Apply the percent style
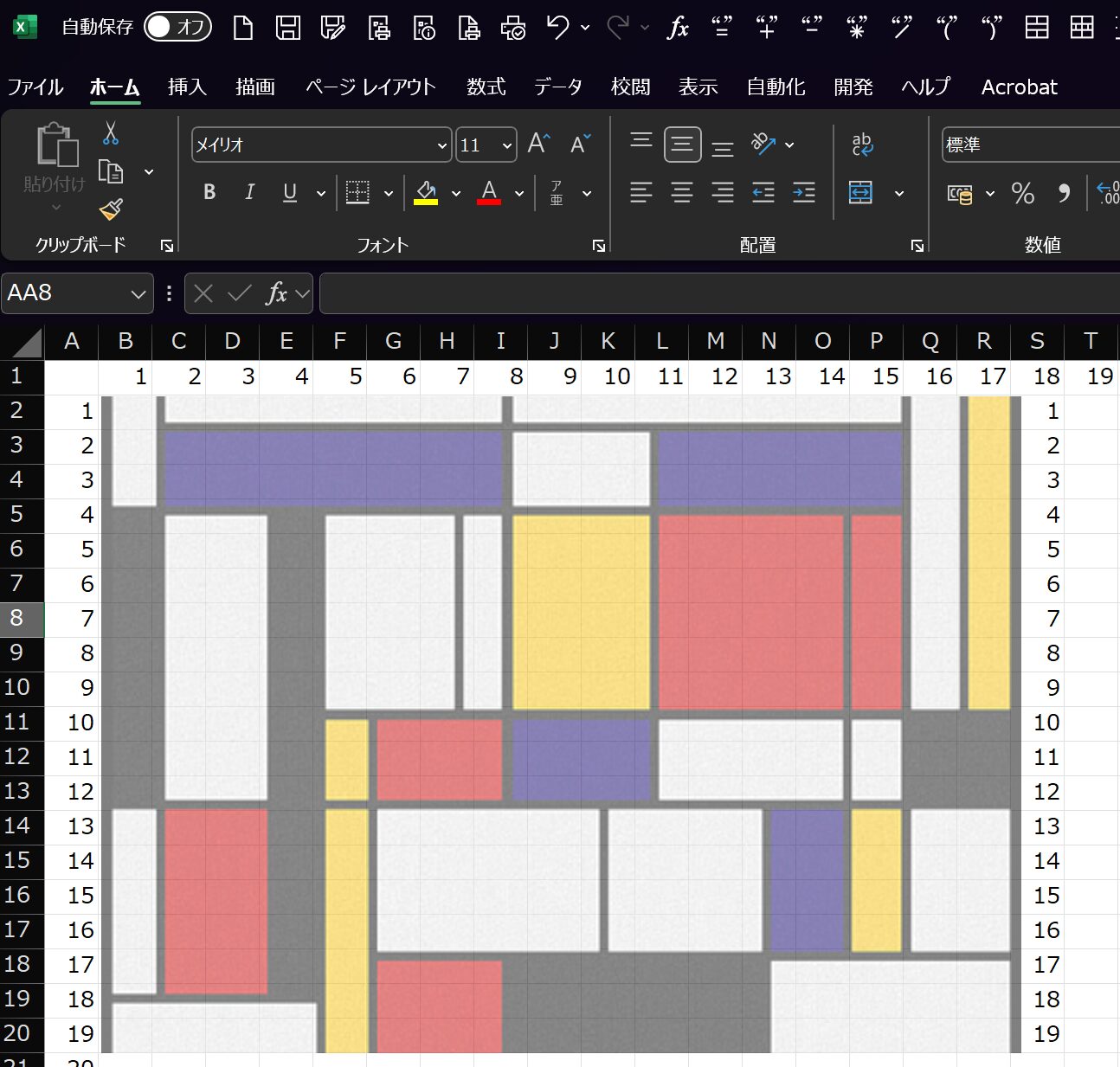 pyautogui.click(x=1023, y=193)
